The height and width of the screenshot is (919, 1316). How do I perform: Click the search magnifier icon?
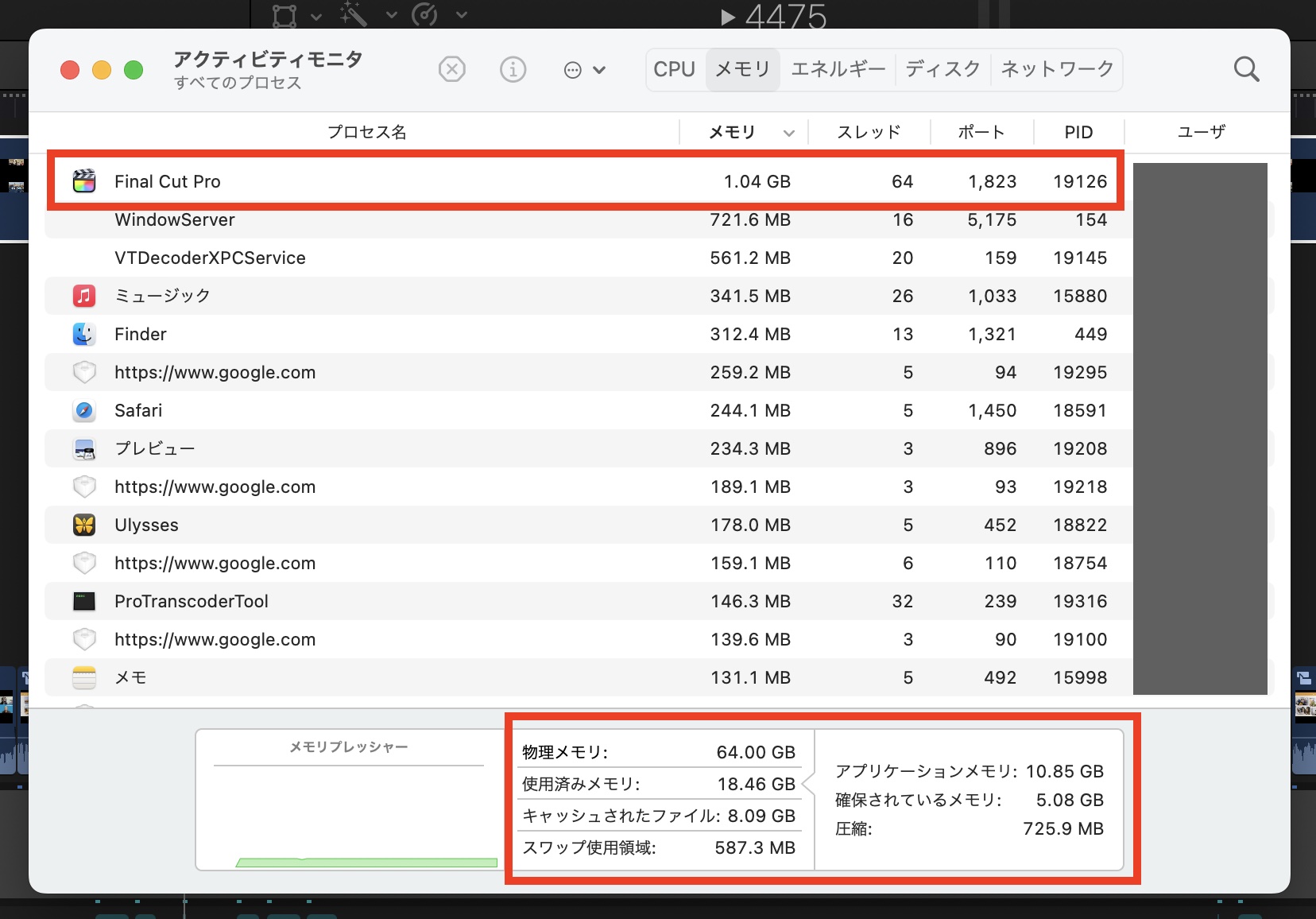1246,70
